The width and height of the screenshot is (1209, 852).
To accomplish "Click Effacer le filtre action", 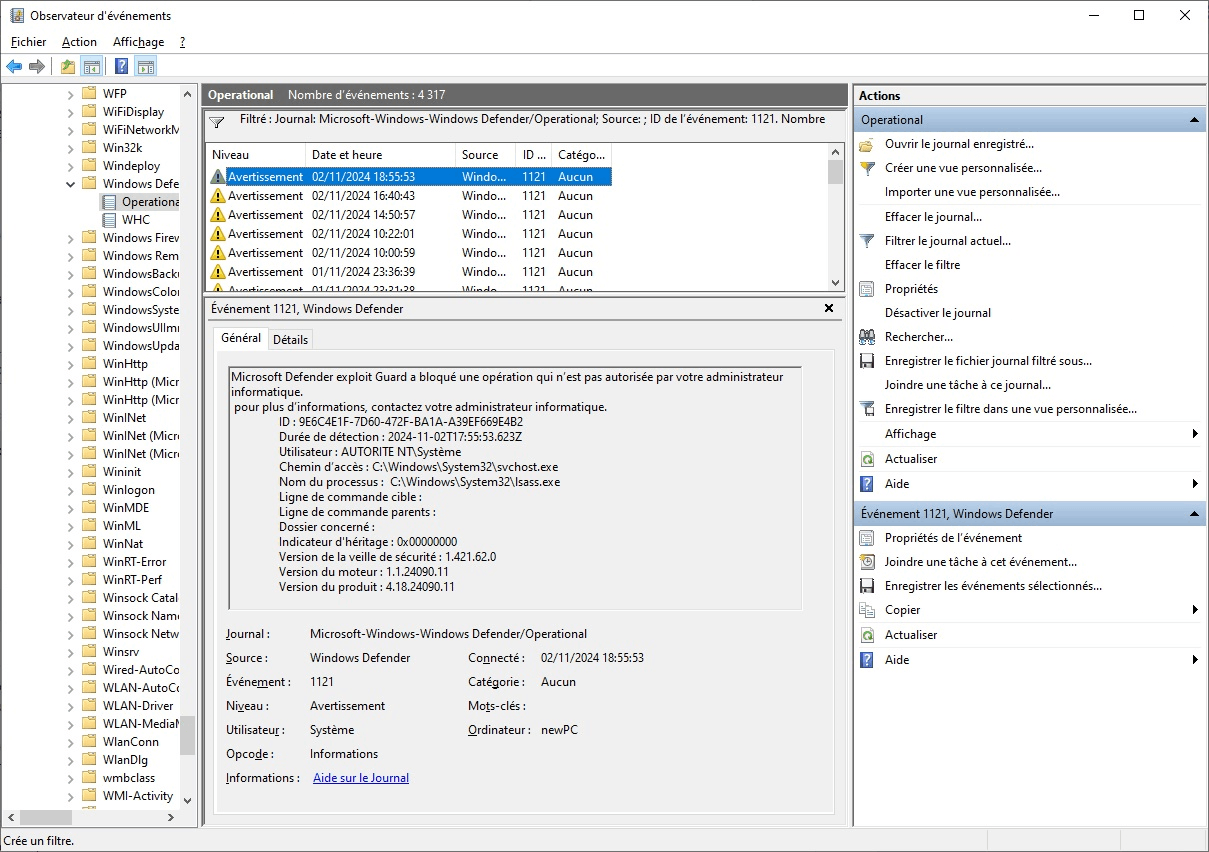I will point(922,265).
